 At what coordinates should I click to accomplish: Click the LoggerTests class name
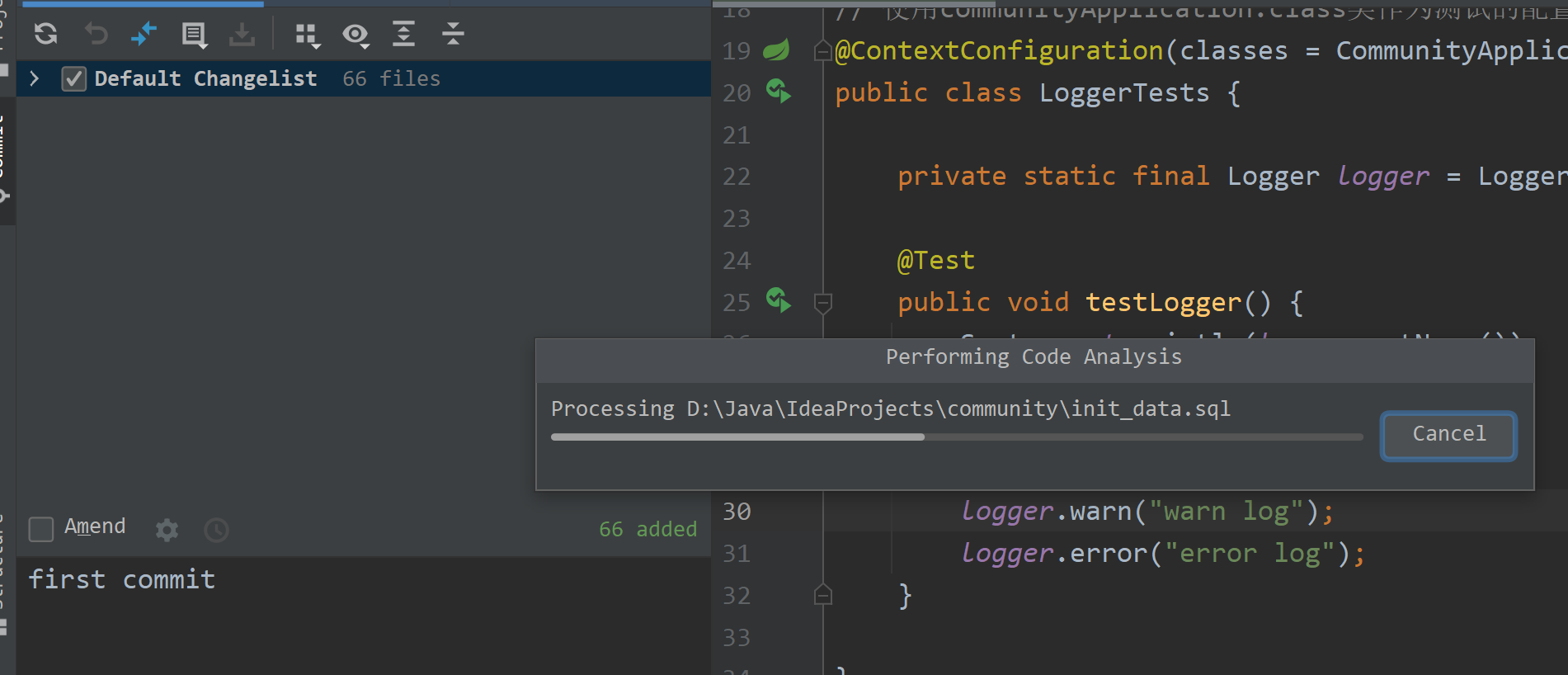tap(1124, 92)
